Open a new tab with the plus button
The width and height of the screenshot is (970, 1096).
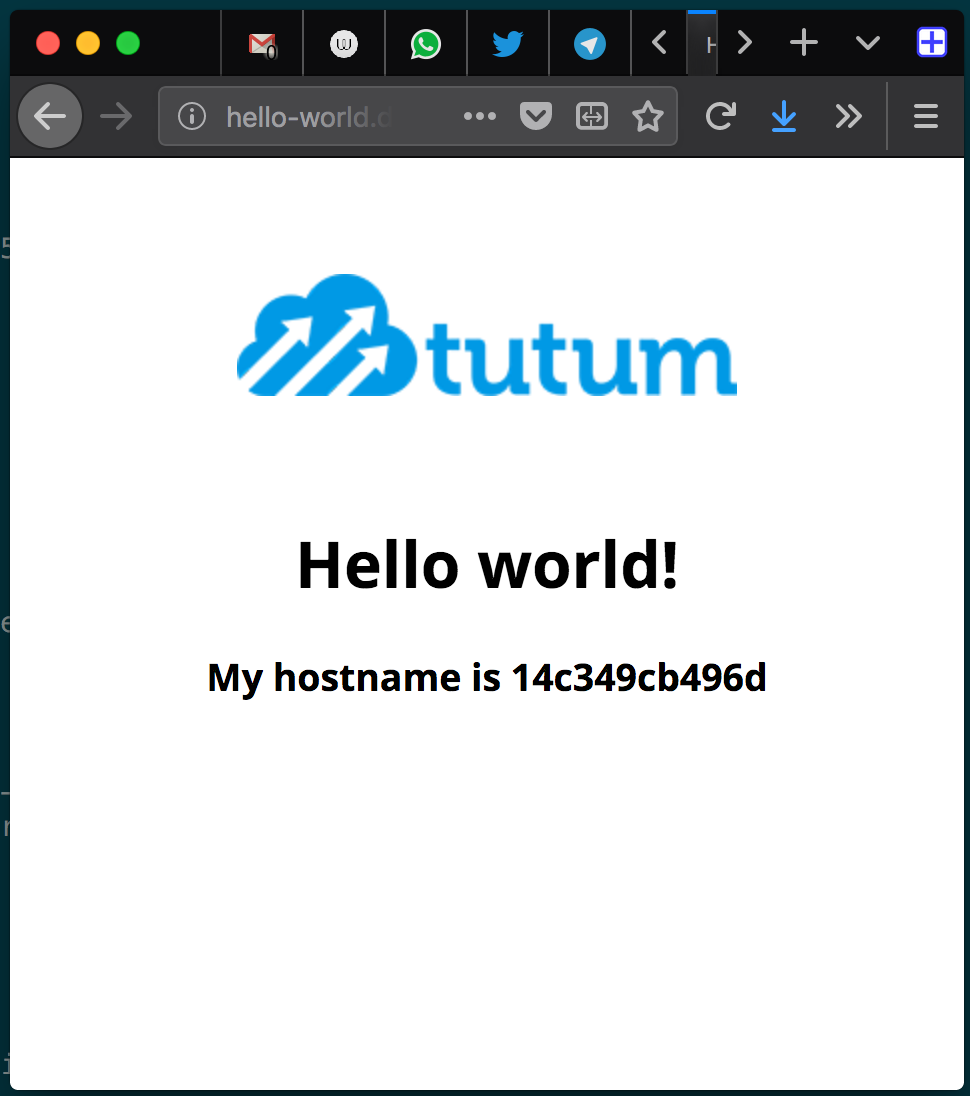tap(804, 43)
